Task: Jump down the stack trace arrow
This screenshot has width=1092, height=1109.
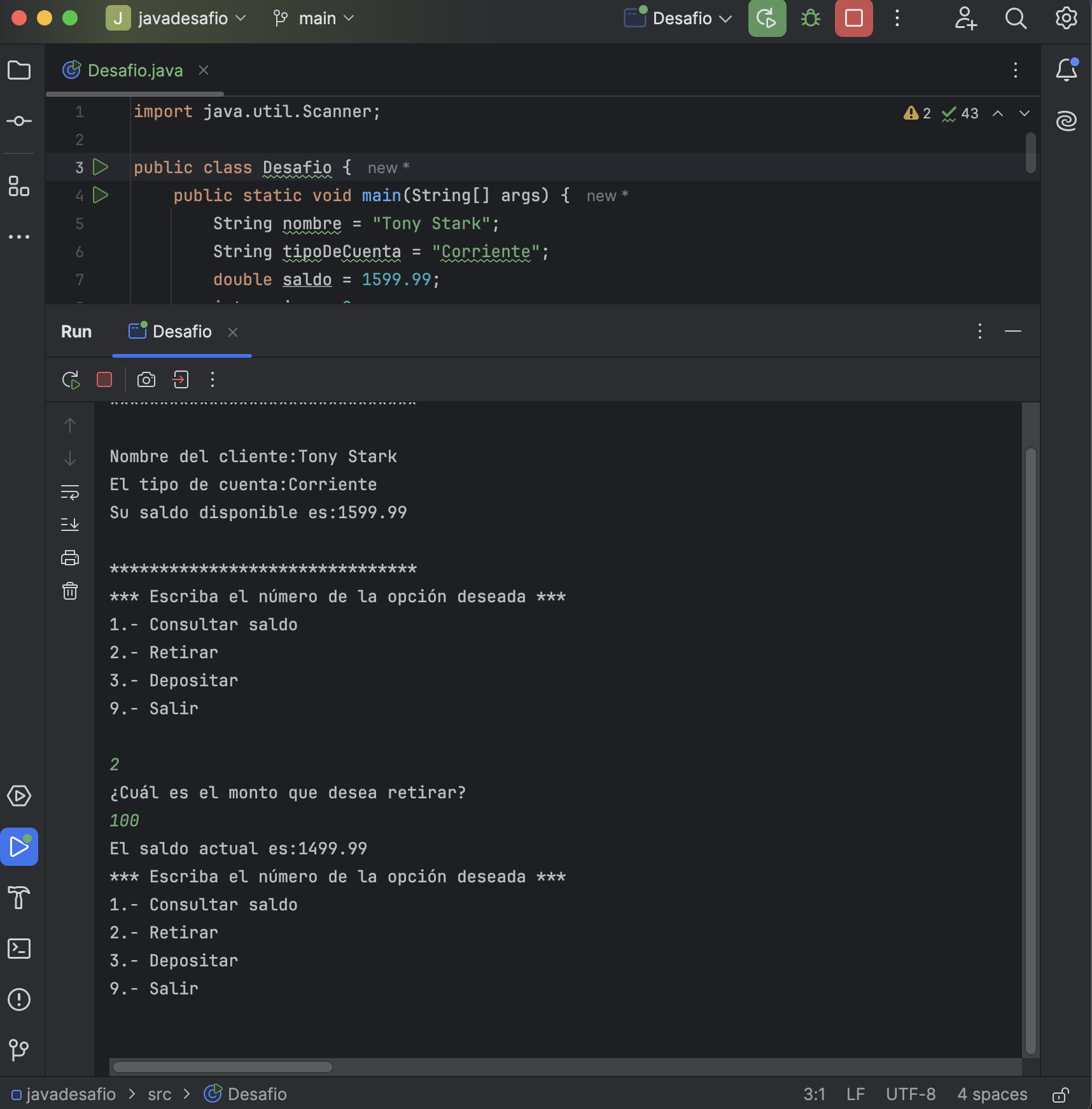Action: click(70, 458)
